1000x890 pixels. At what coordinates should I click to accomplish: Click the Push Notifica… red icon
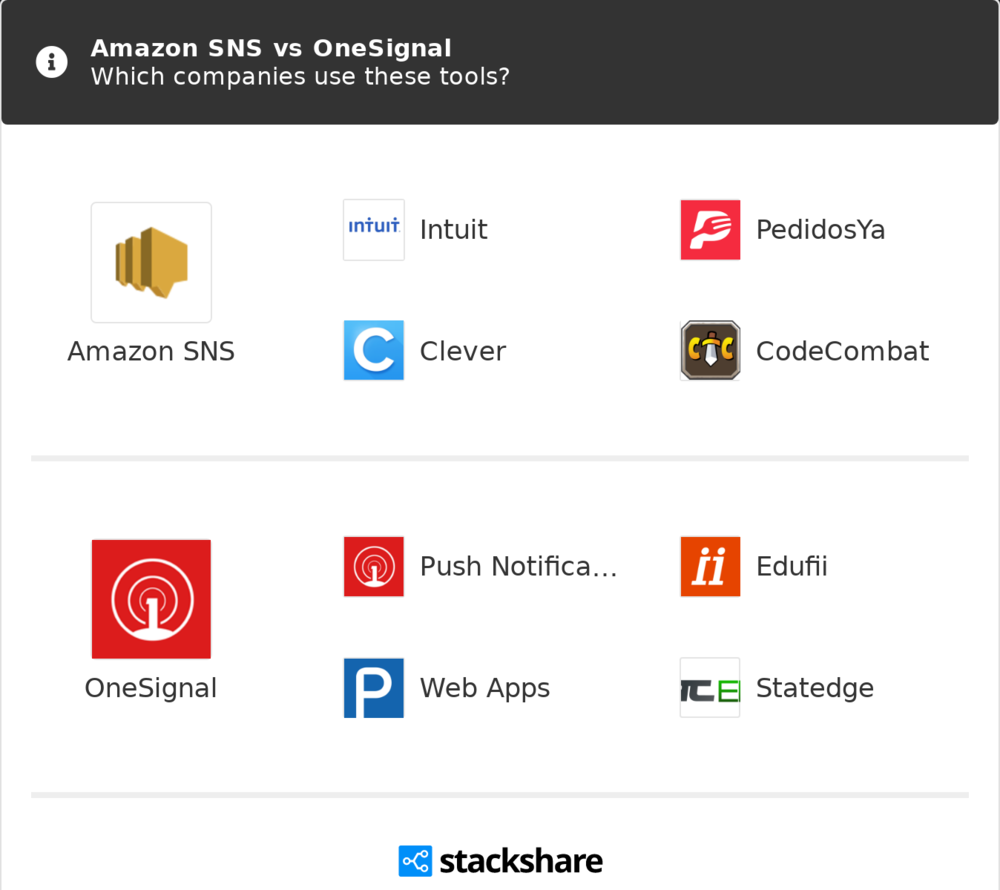coord(374,566)
